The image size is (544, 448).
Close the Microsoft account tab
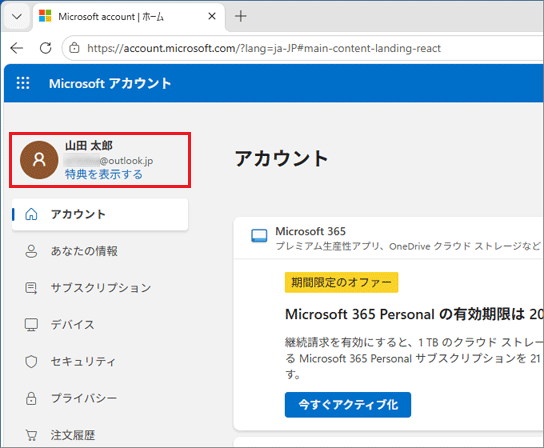[x=212, y=16]
